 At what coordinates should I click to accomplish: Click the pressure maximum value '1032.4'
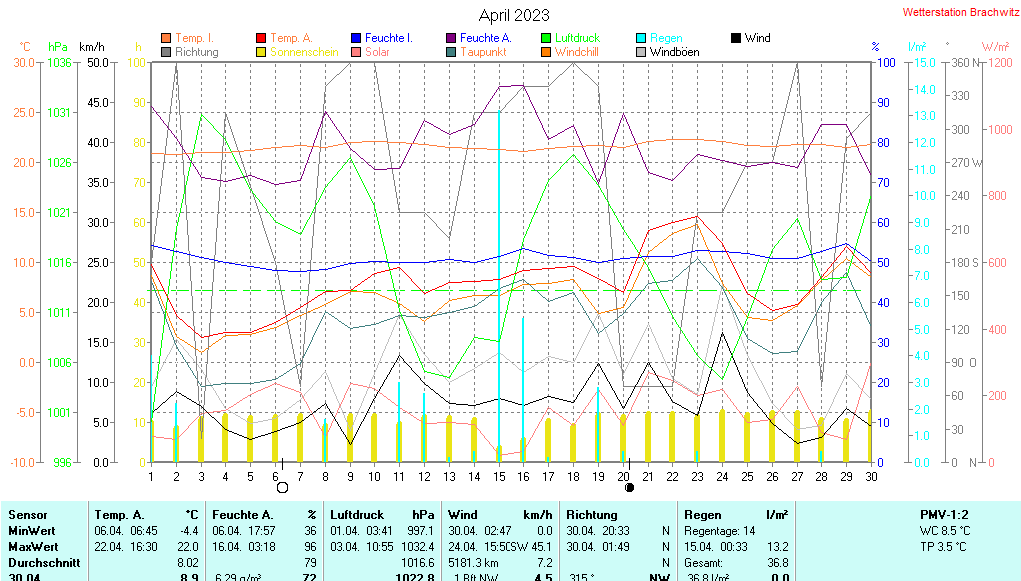[x=418, y=547]
